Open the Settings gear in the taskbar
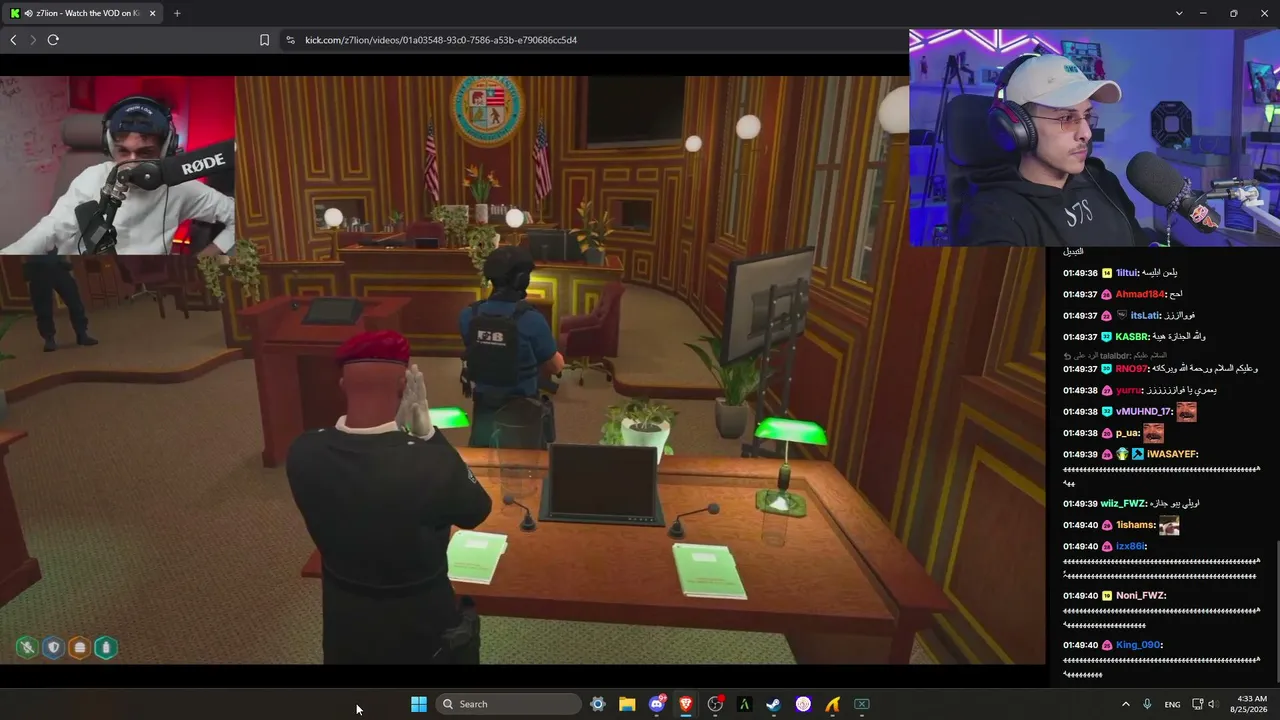 point(598,704)
